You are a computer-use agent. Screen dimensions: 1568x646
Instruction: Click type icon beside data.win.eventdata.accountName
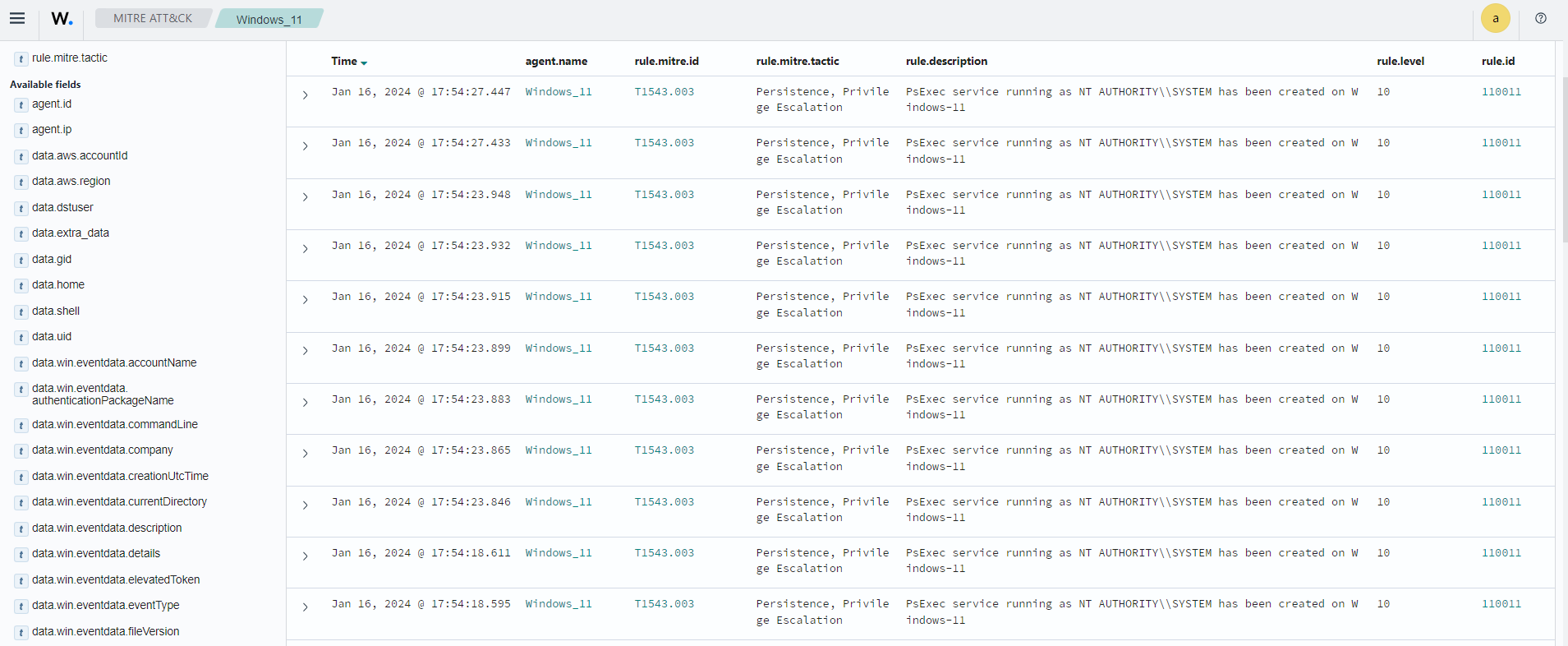[x=21, y=363]
